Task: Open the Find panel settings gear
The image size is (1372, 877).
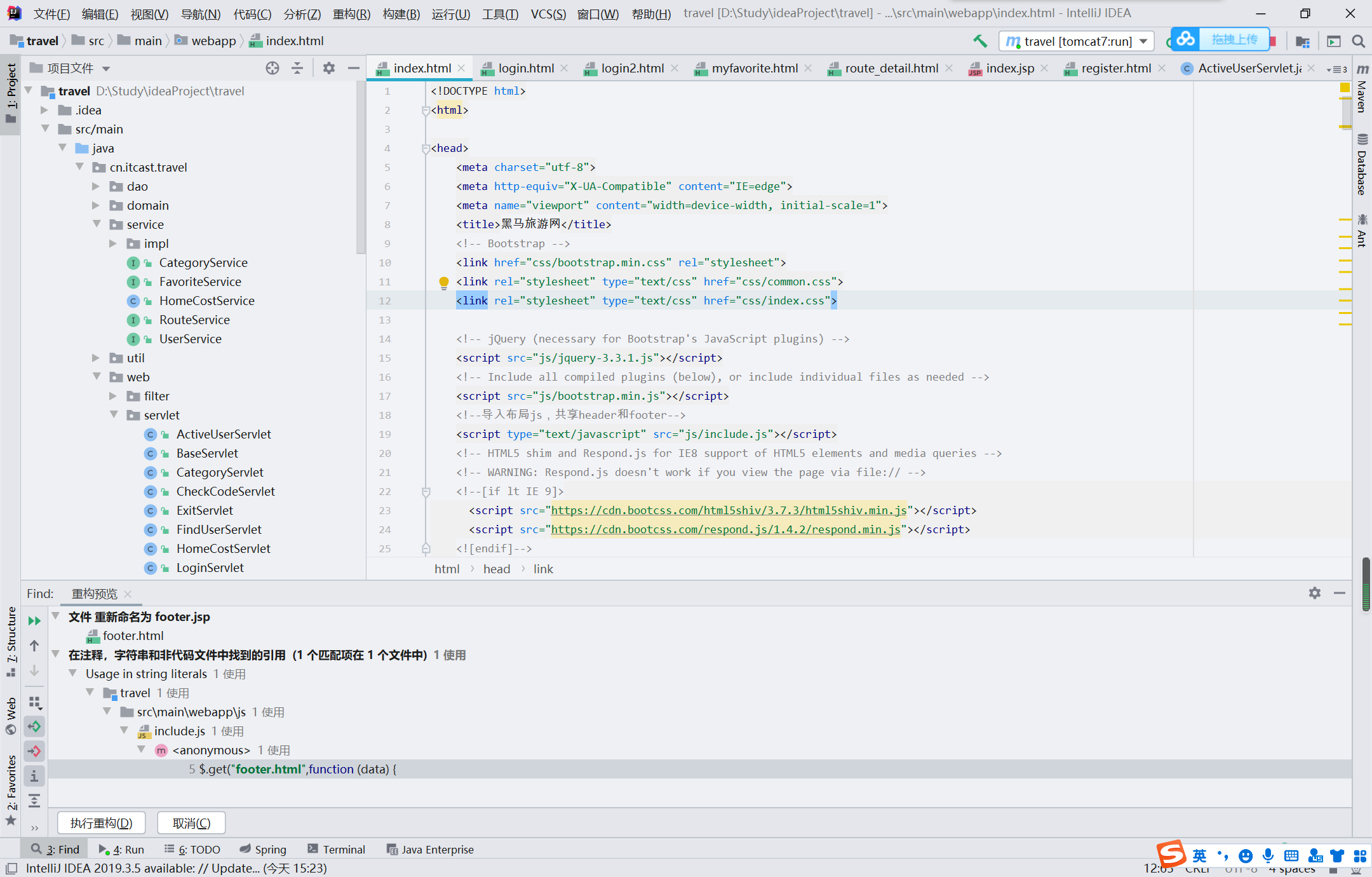Action: 1315,593
